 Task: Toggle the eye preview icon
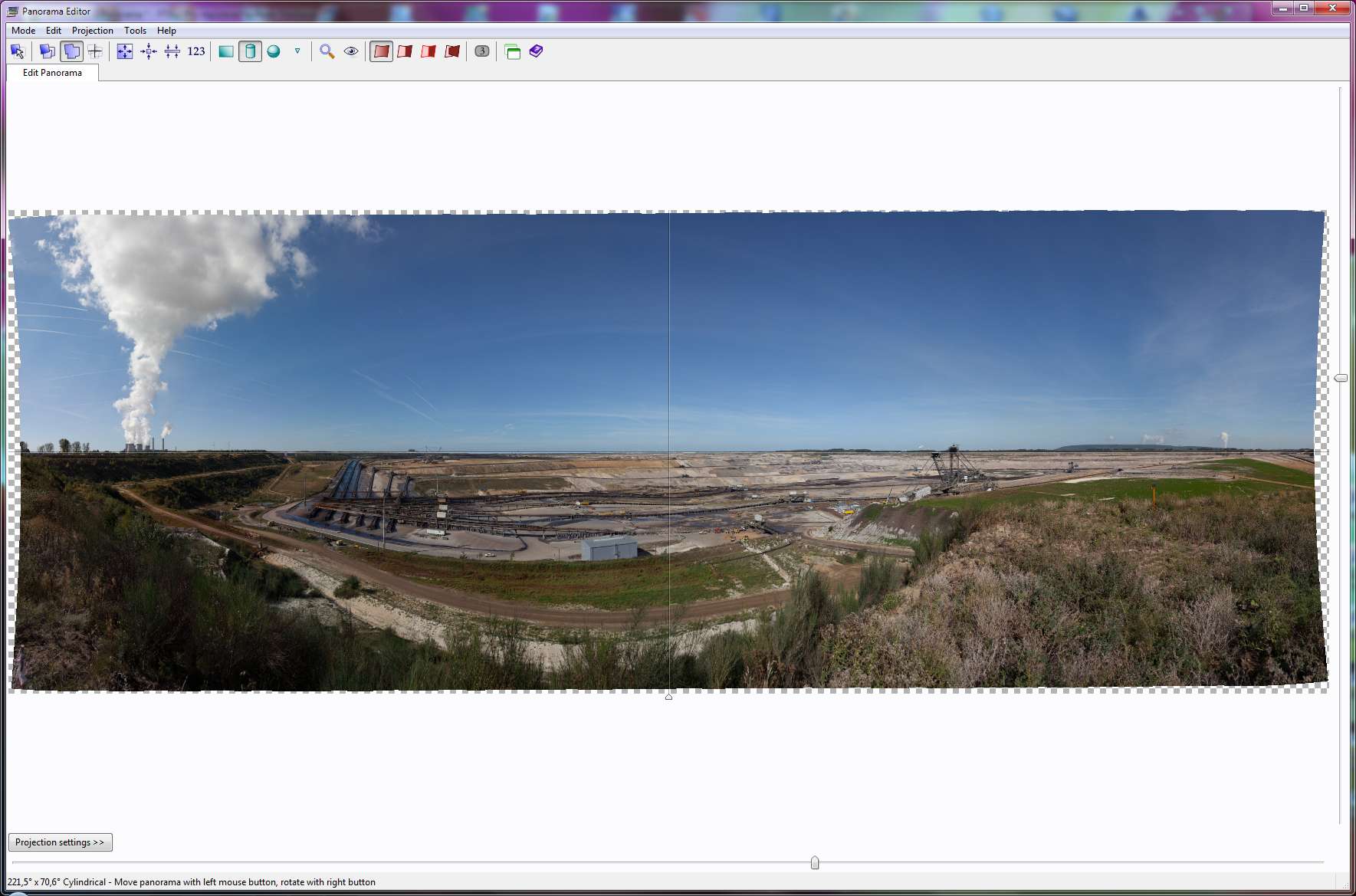click(351, 51)
